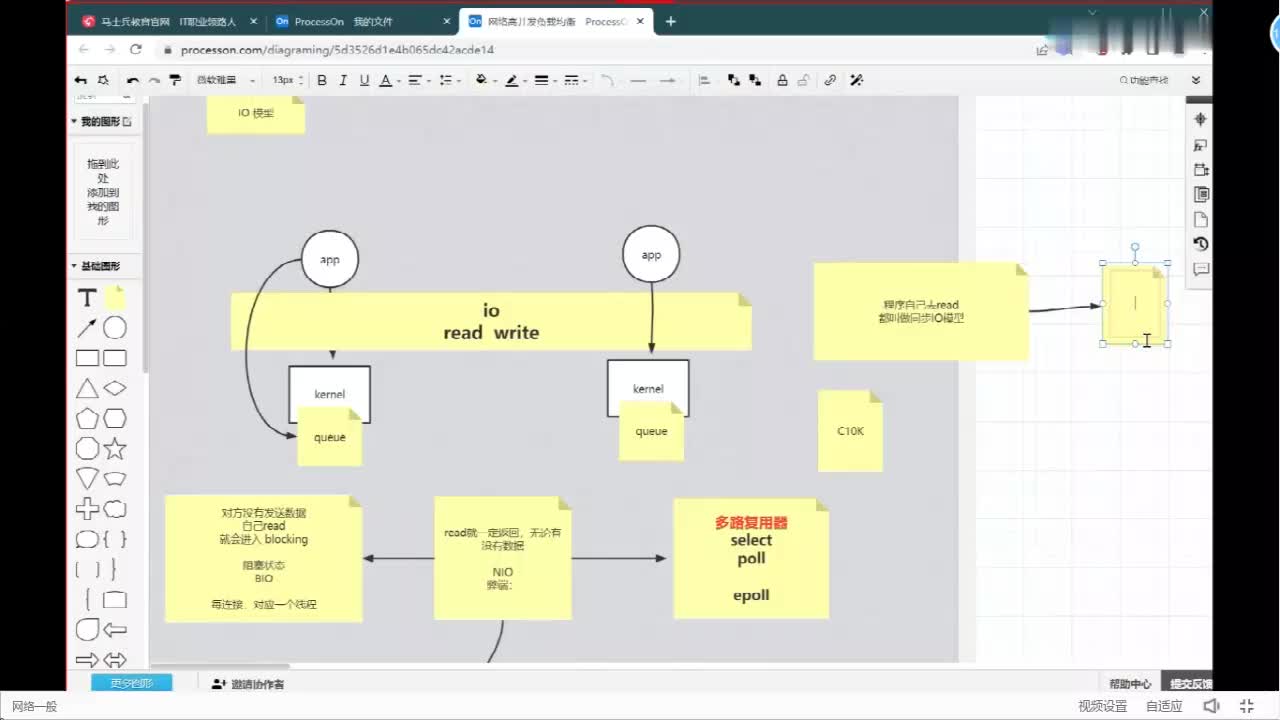Enter fullscreen with the expand icon
Viewport: 1280px width, 720px height.
click(x=1246, y=706)
